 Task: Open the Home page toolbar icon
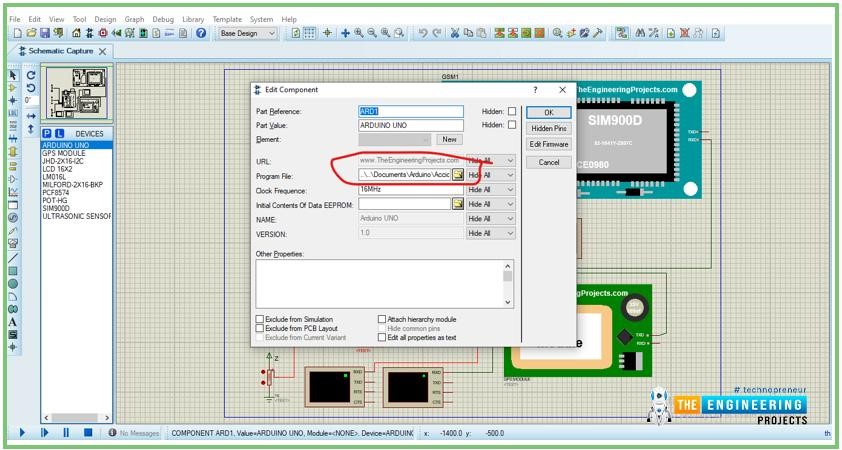[x=77, y=33]
